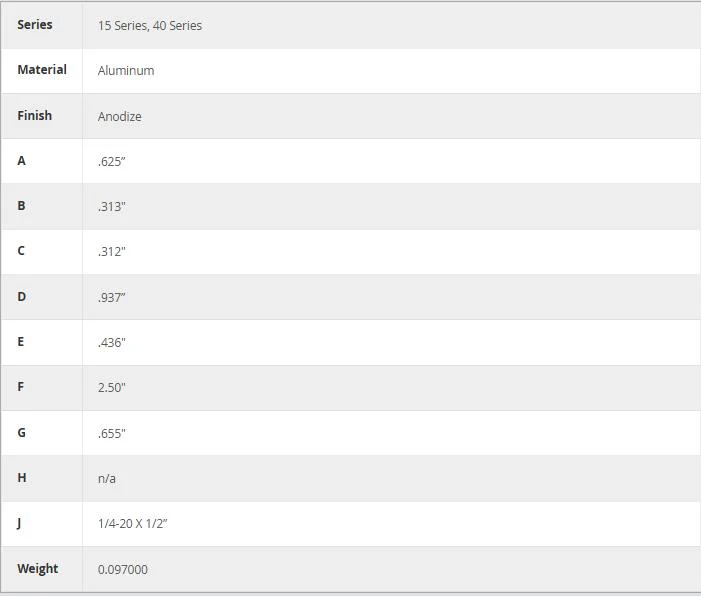Image resolution: width=701 pixels, height=596 pixels.
Task: Select the Weight row label
Action: 38,569
